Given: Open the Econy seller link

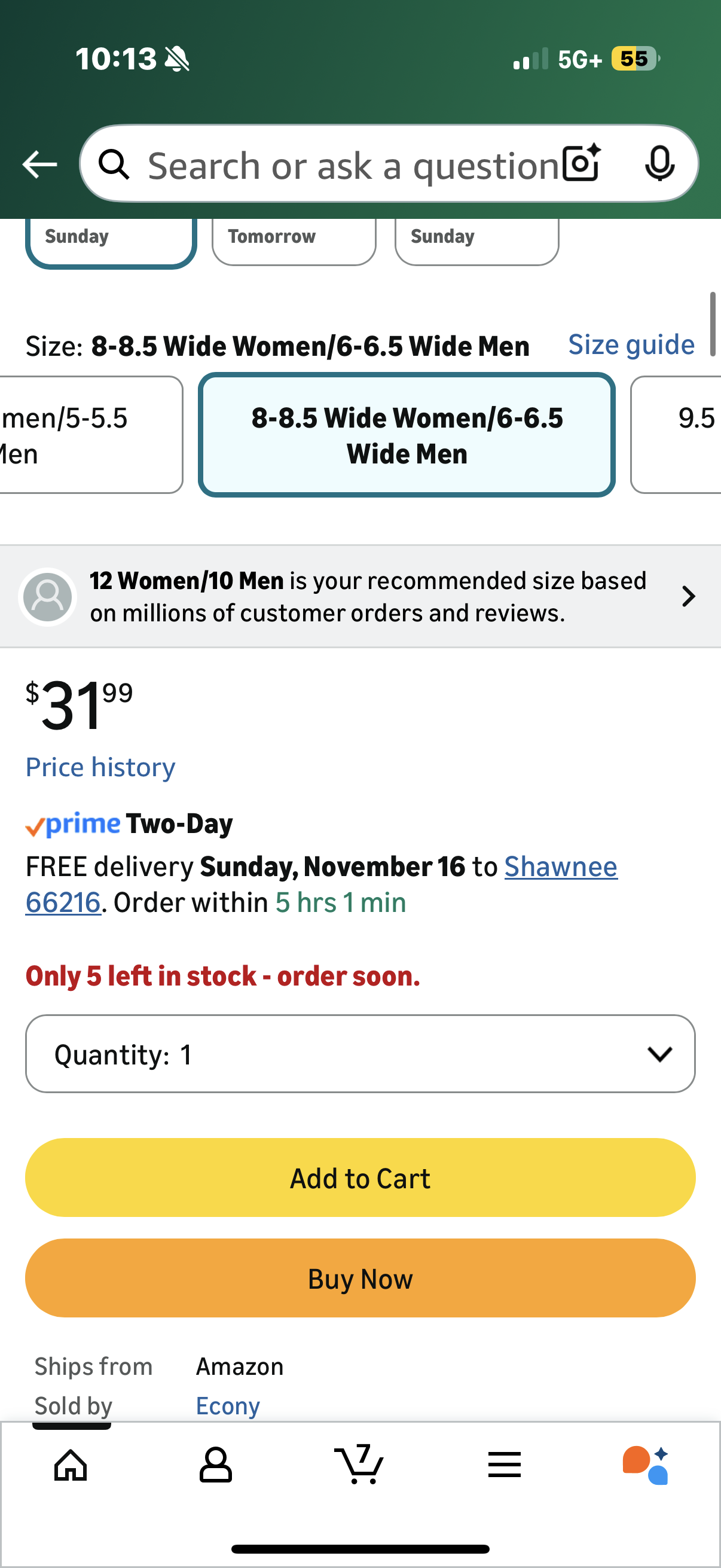Looking at the screenshot, I should click(228, 1406).
